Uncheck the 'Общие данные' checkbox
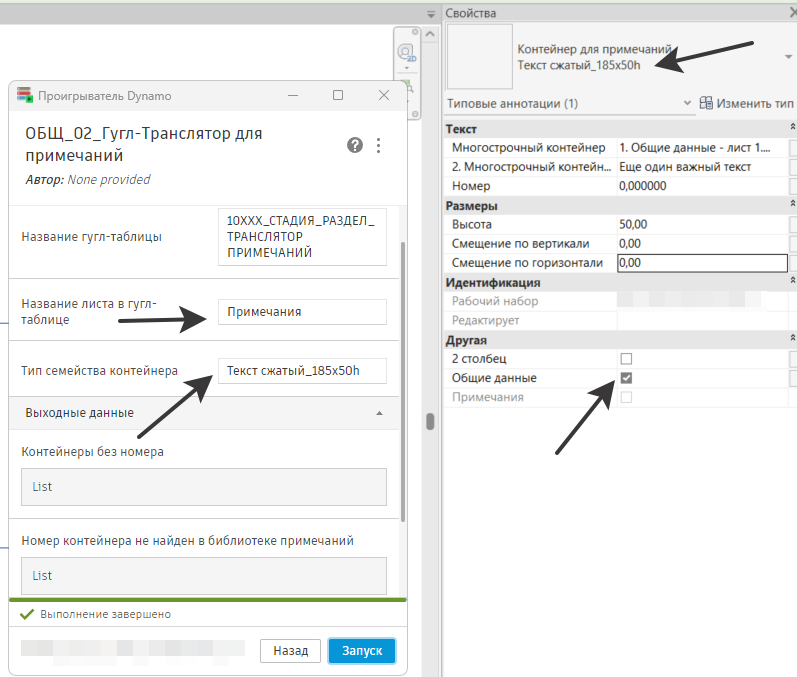 627,378
